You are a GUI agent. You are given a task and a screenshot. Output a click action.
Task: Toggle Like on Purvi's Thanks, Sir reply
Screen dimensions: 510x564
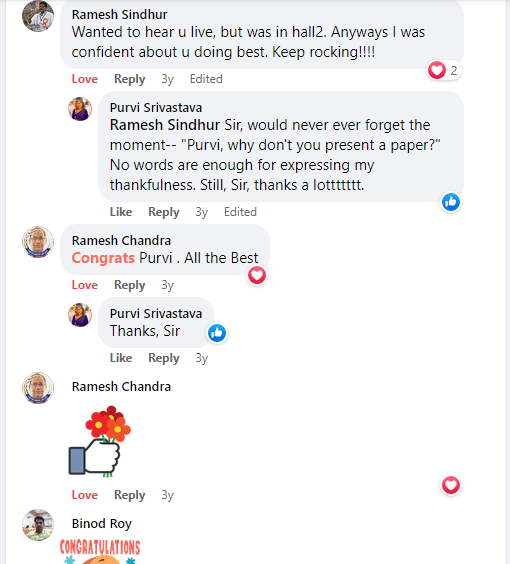click(x=121, y=358)
